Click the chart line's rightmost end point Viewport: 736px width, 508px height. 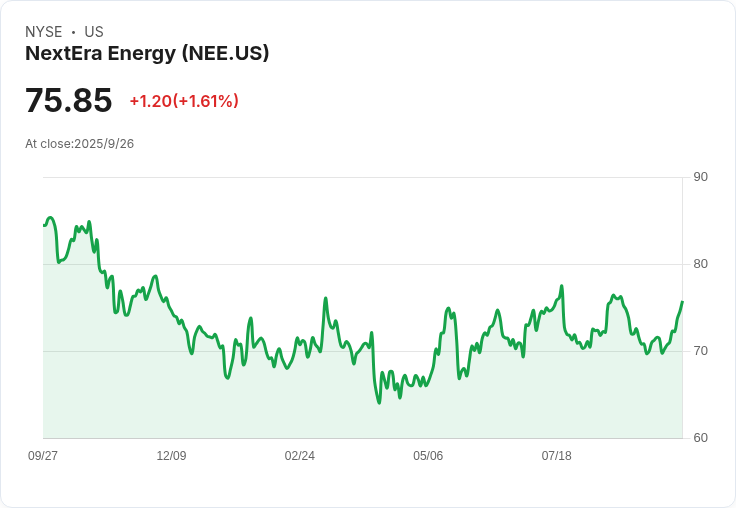pos(682,302)
